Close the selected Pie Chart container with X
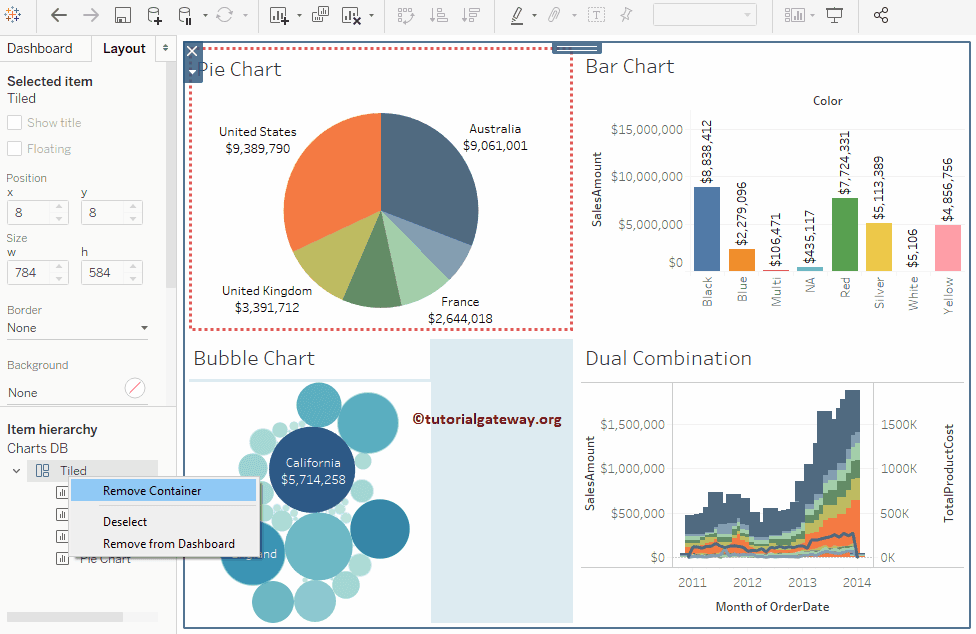 [x=193, y=52]
